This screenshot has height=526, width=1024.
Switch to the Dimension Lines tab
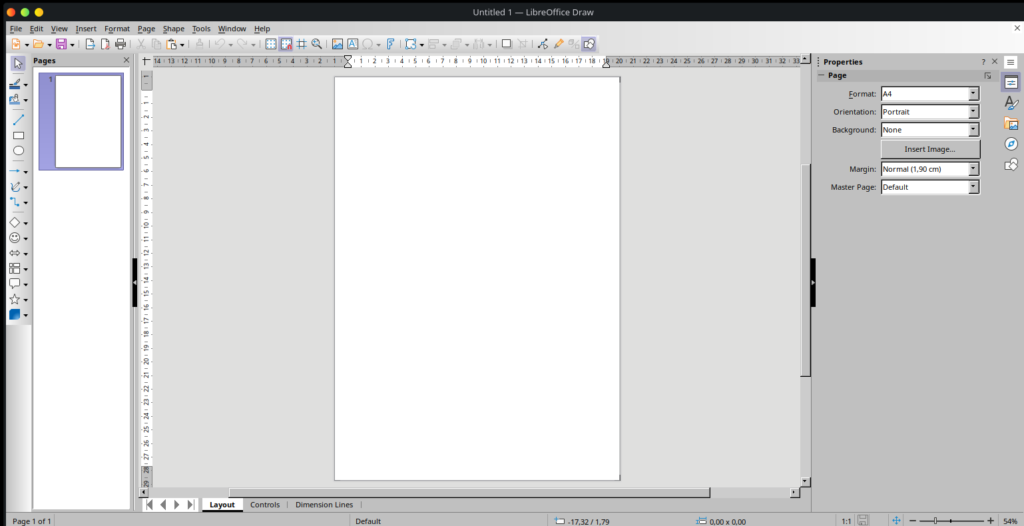point(322,505)
